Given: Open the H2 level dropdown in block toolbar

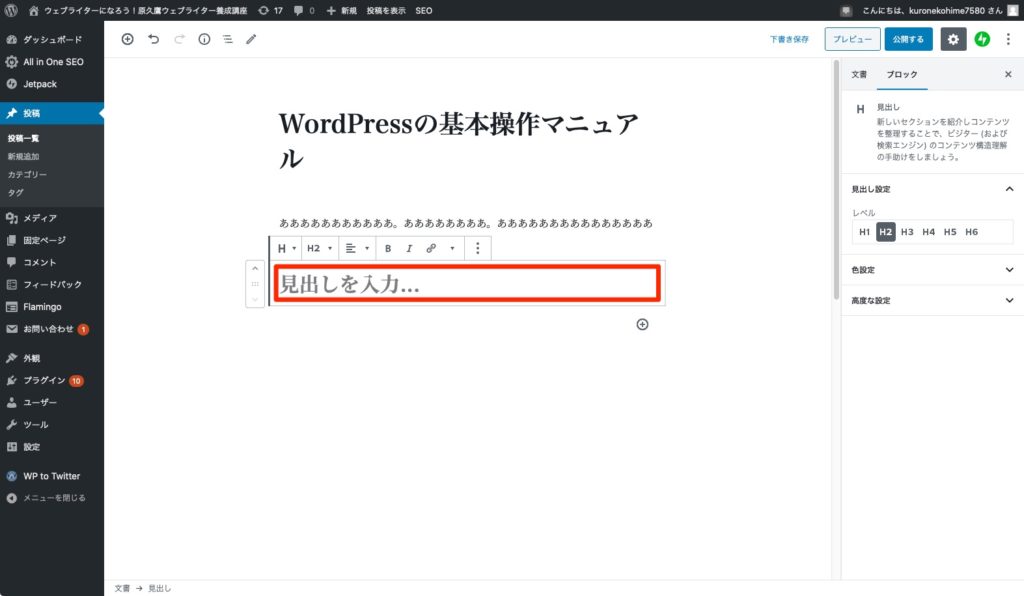Looking at the screenshot, I should click(x=319, y=248).
